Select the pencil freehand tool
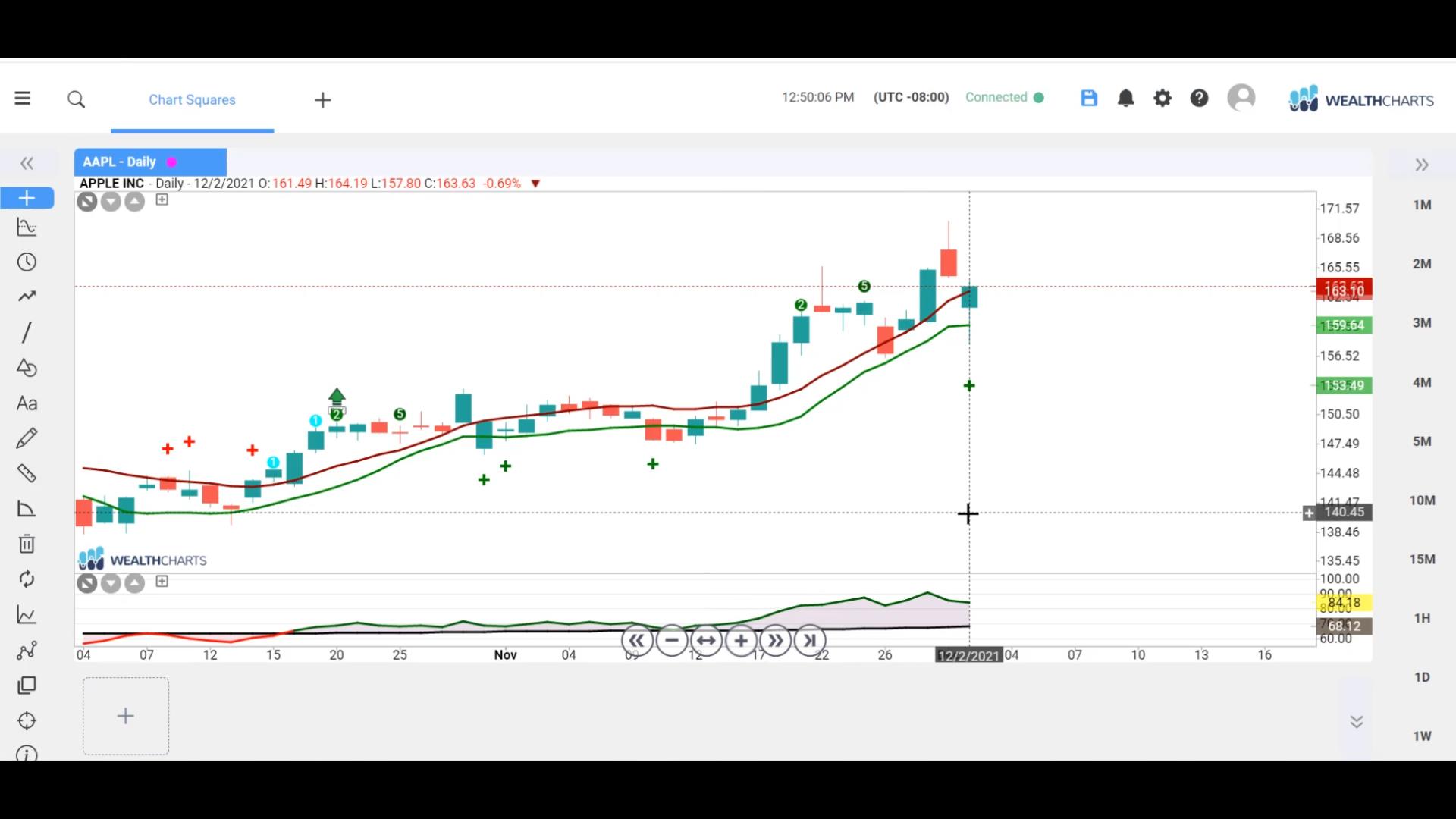The width and height of the screenshot is (1456, 819). (27, 438)
